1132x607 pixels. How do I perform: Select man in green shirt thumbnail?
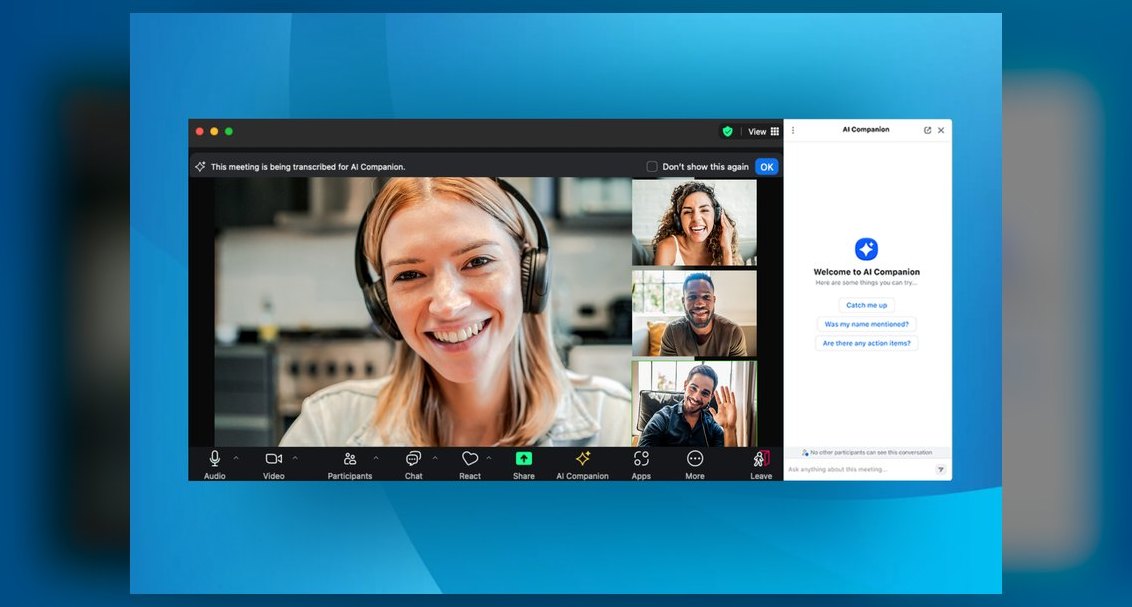pyautogui.click(x=695, y=313)
